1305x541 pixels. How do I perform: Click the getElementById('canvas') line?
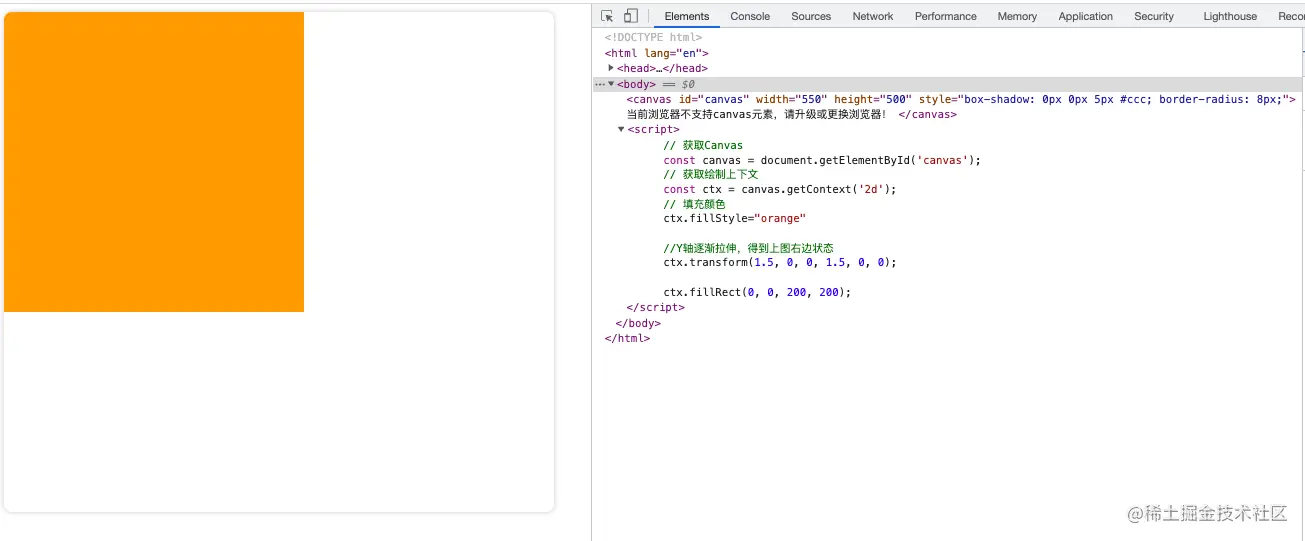point(822,160)
